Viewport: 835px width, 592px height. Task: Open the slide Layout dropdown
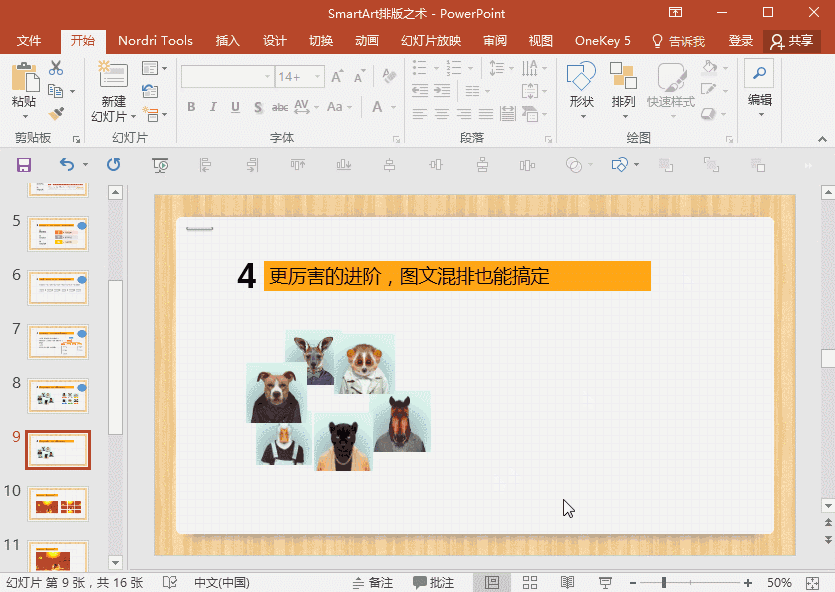(x=154, y=68)
